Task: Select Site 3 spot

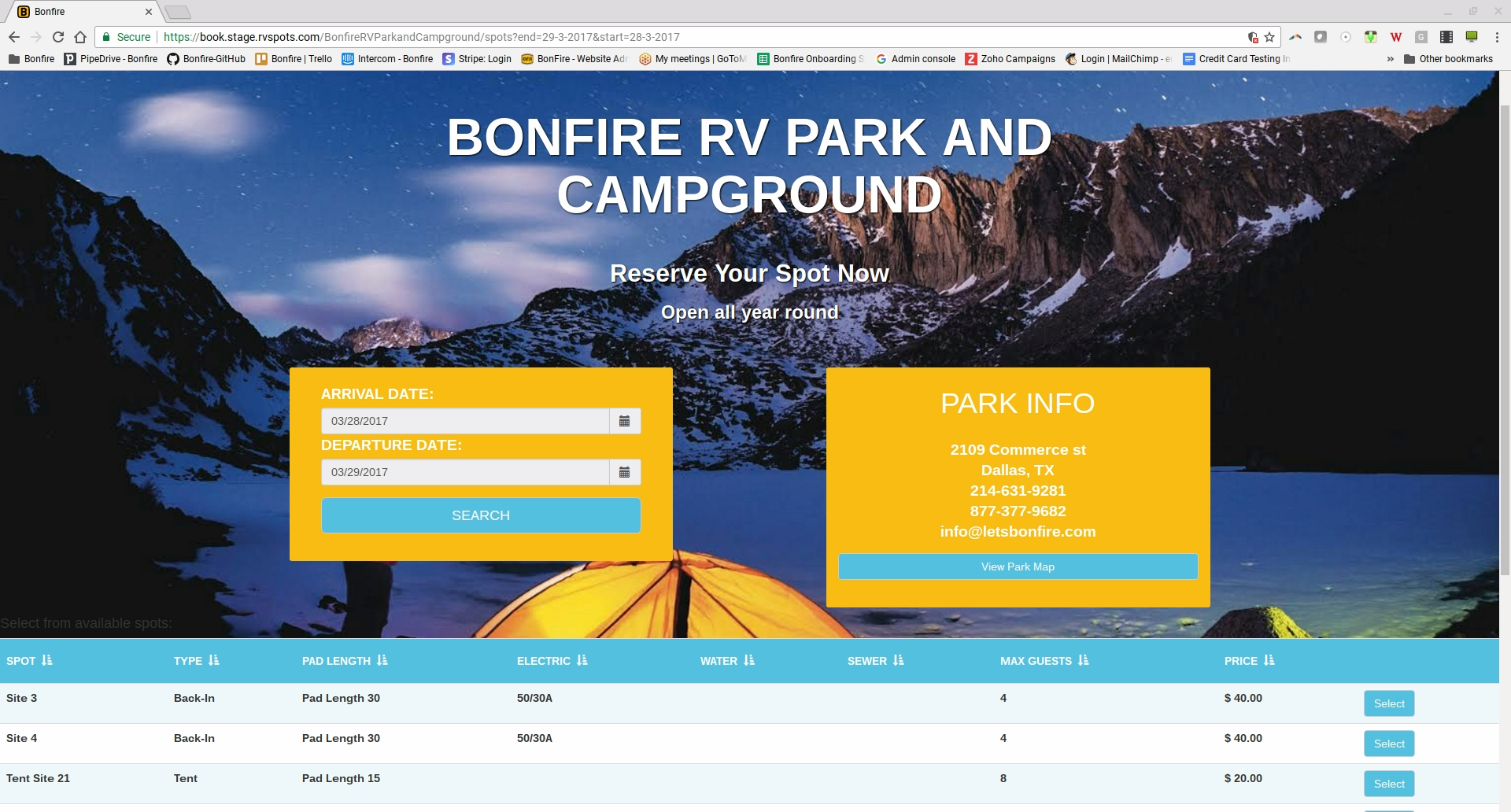Action: (x=1389, y=703)
